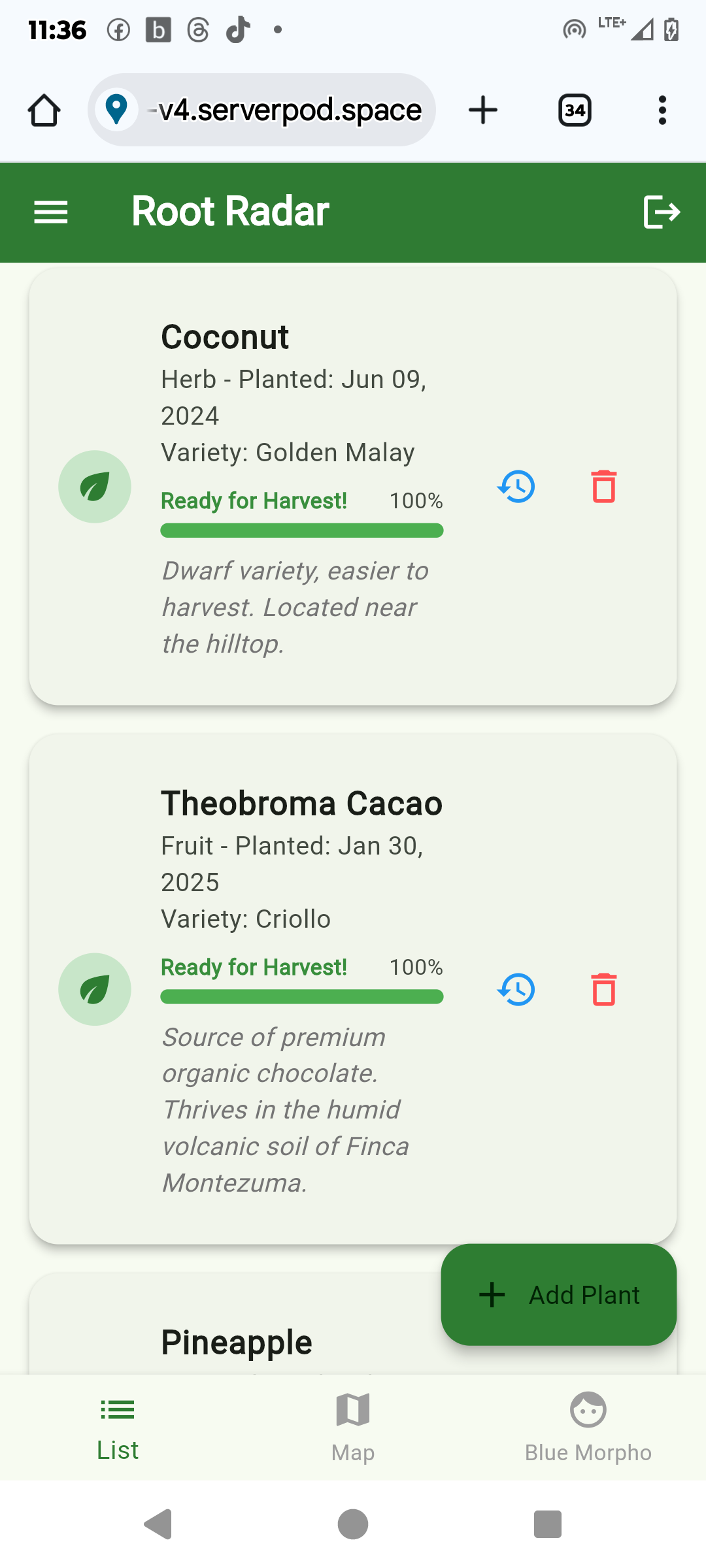Open history for Coconut plant
The height and width of the screenshot is (1568, 706).
(x=516, y=487)
